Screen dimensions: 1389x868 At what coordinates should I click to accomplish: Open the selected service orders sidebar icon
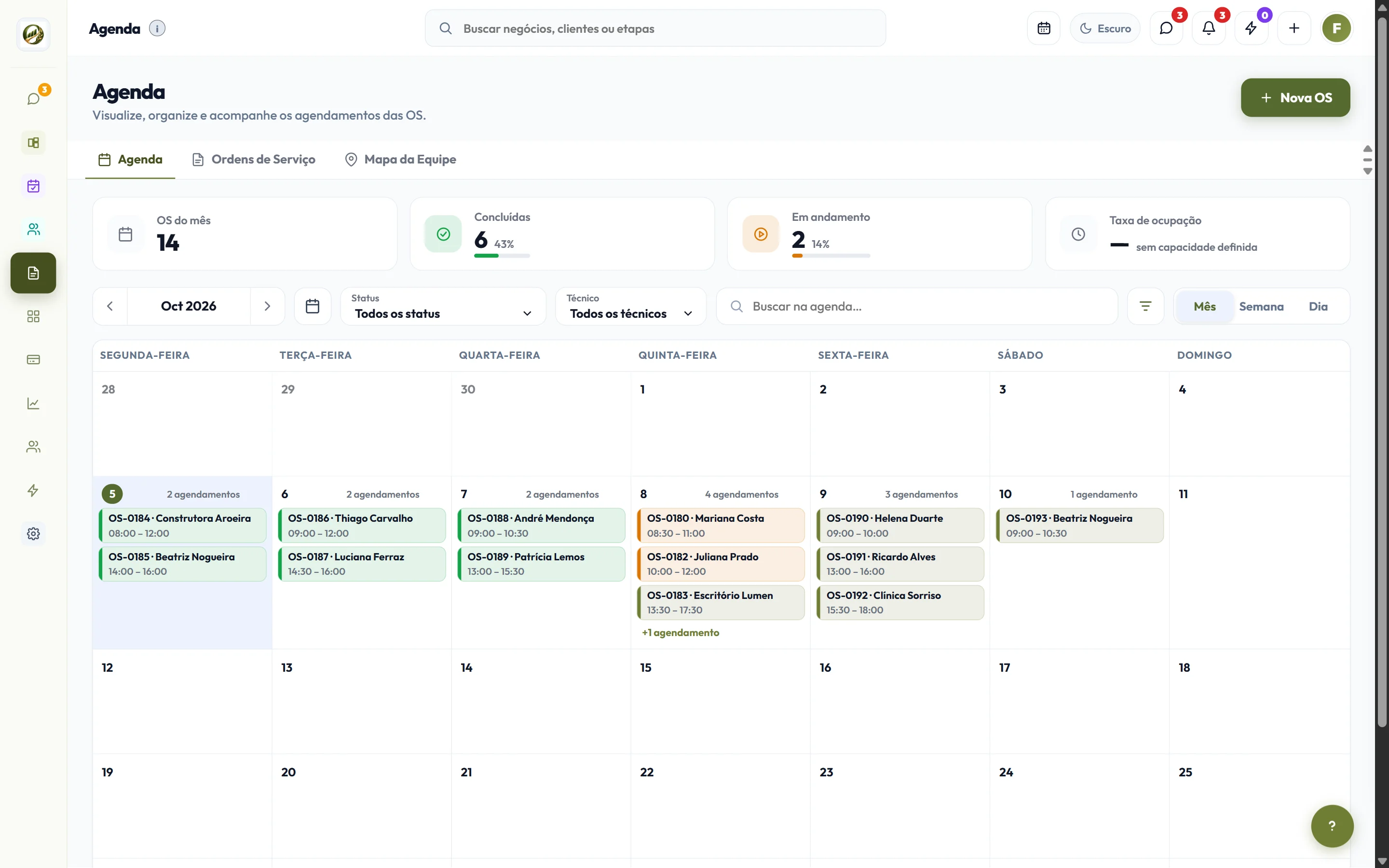point(33,272)
